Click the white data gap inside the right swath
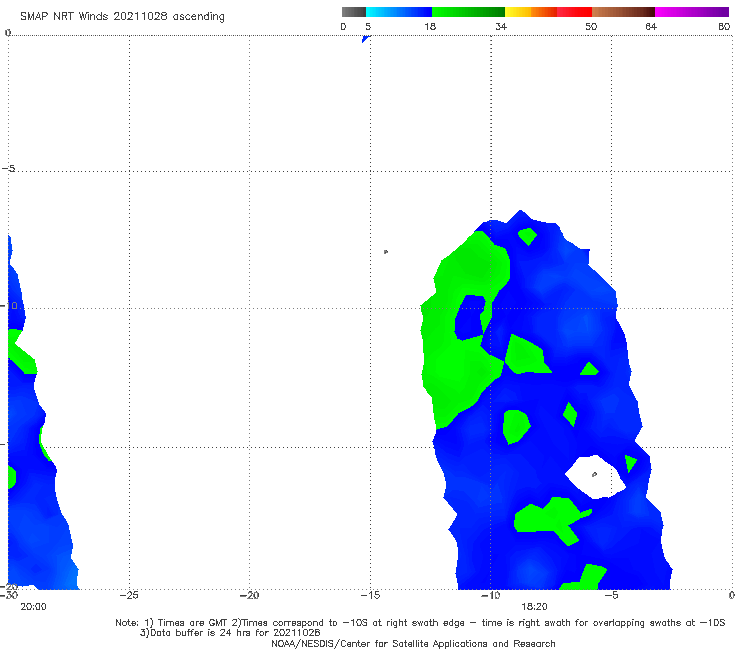The image size is (740, 650). (596, 477)
